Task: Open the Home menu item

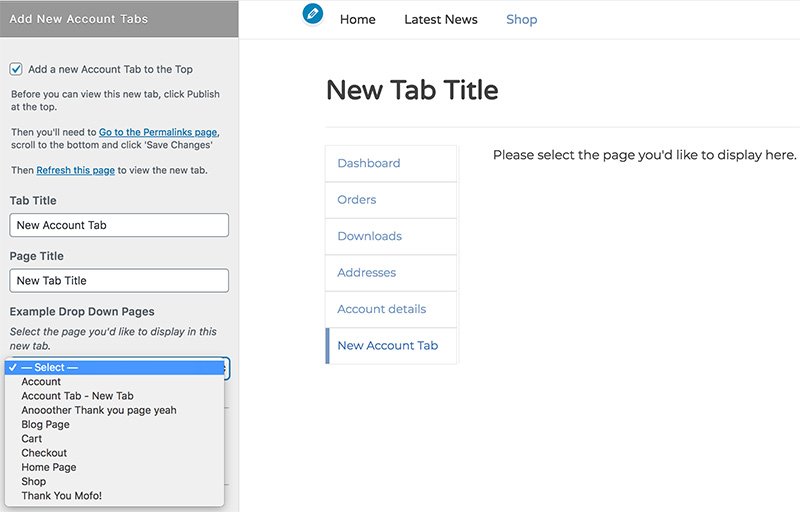Action: pos(358,19)
